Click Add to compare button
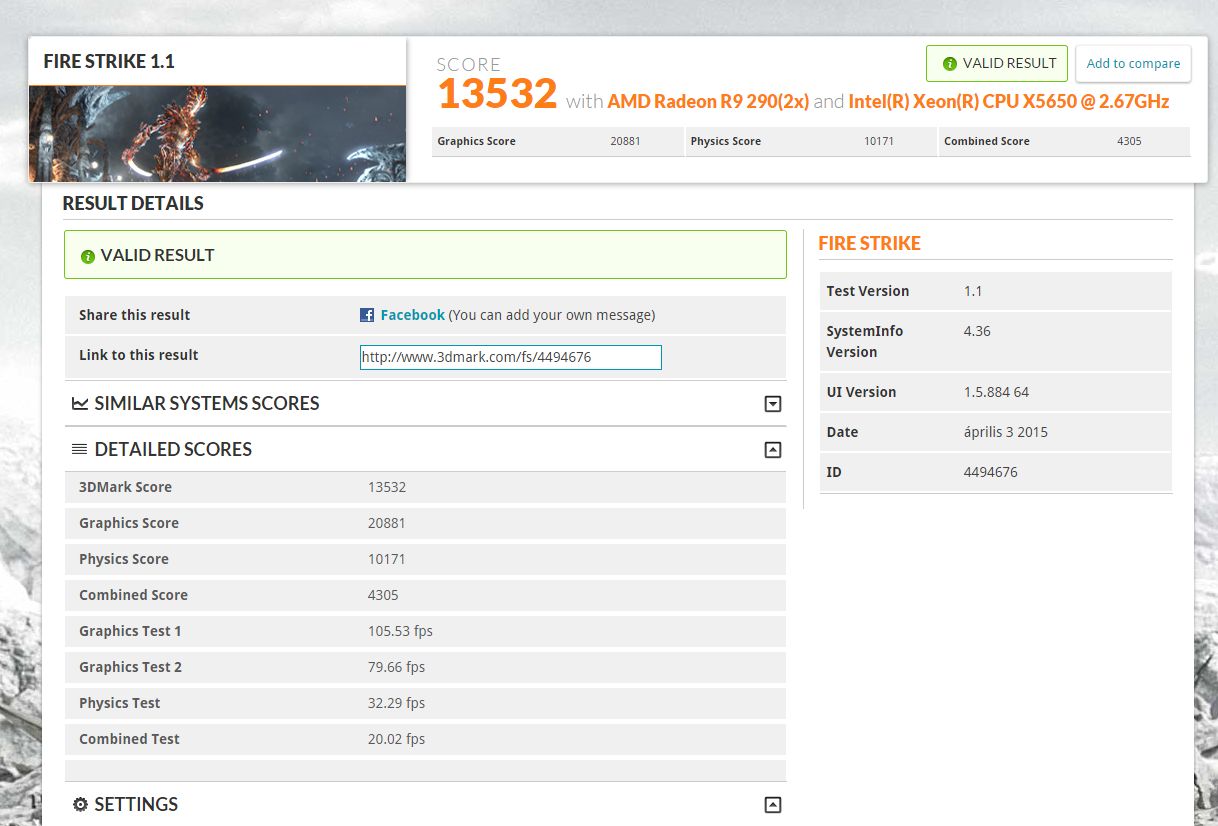1218x826 pixels. coord(1133,63)
